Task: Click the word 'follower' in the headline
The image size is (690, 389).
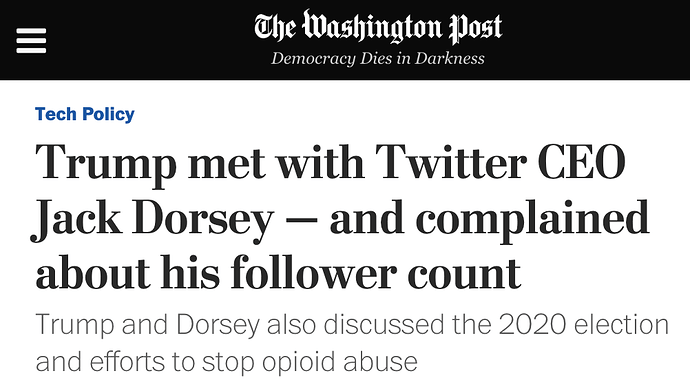Action: [313, 273]
